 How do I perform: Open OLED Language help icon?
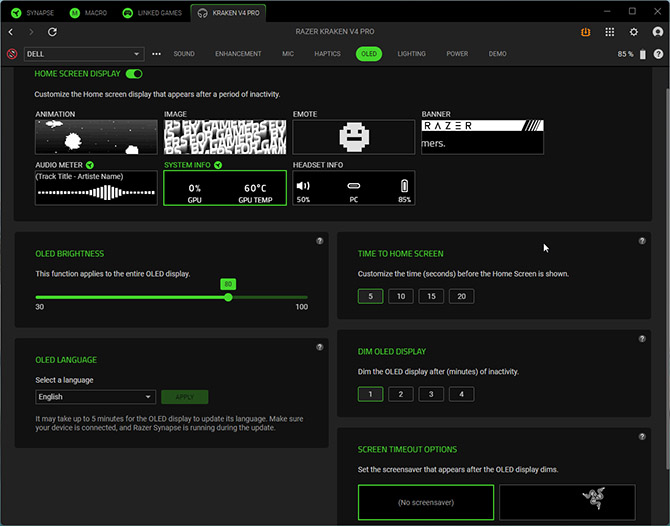(320, 347)
